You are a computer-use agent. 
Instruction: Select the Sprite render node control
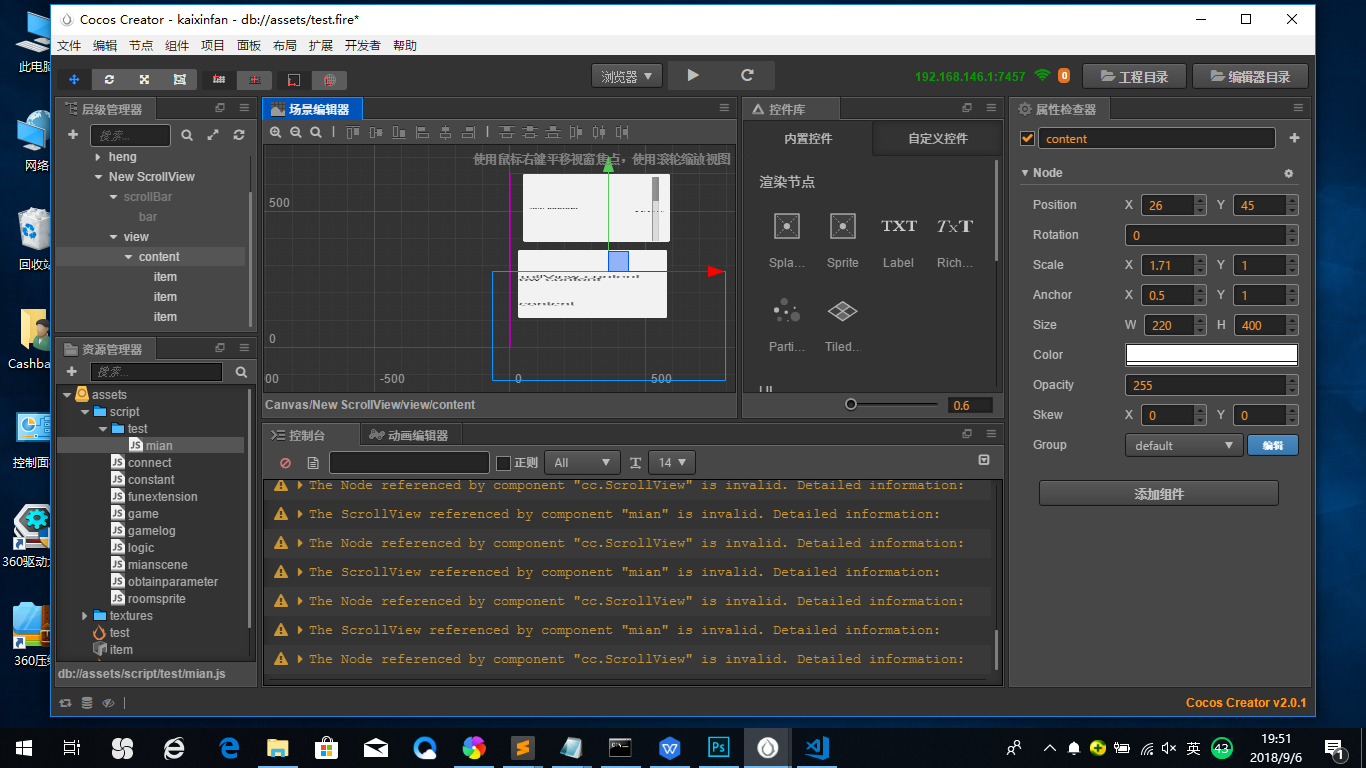point(842,227)
